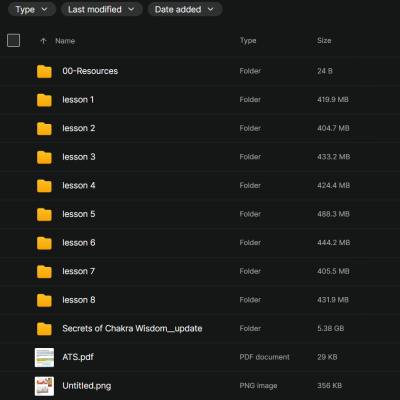This screenshot has height=400, width=400.
Task: Click the 24 B size value
Action: (325, 71)
